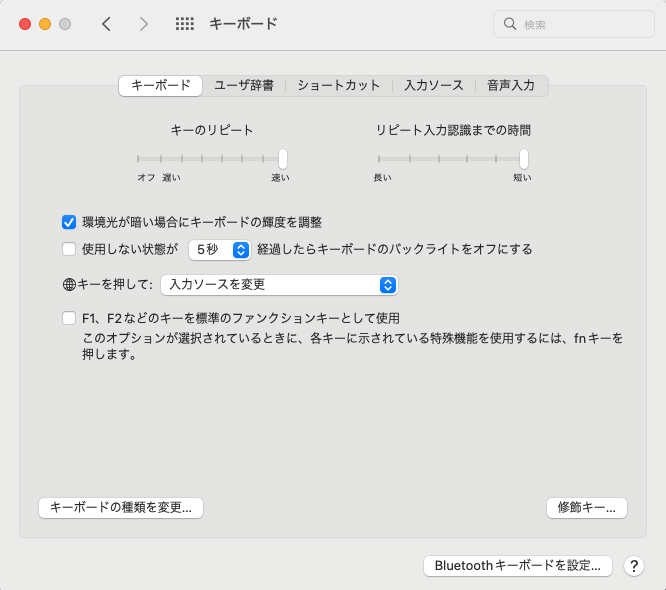Show all preferences grid icon
Screen dimensions: 666x590
coord(185,24)
